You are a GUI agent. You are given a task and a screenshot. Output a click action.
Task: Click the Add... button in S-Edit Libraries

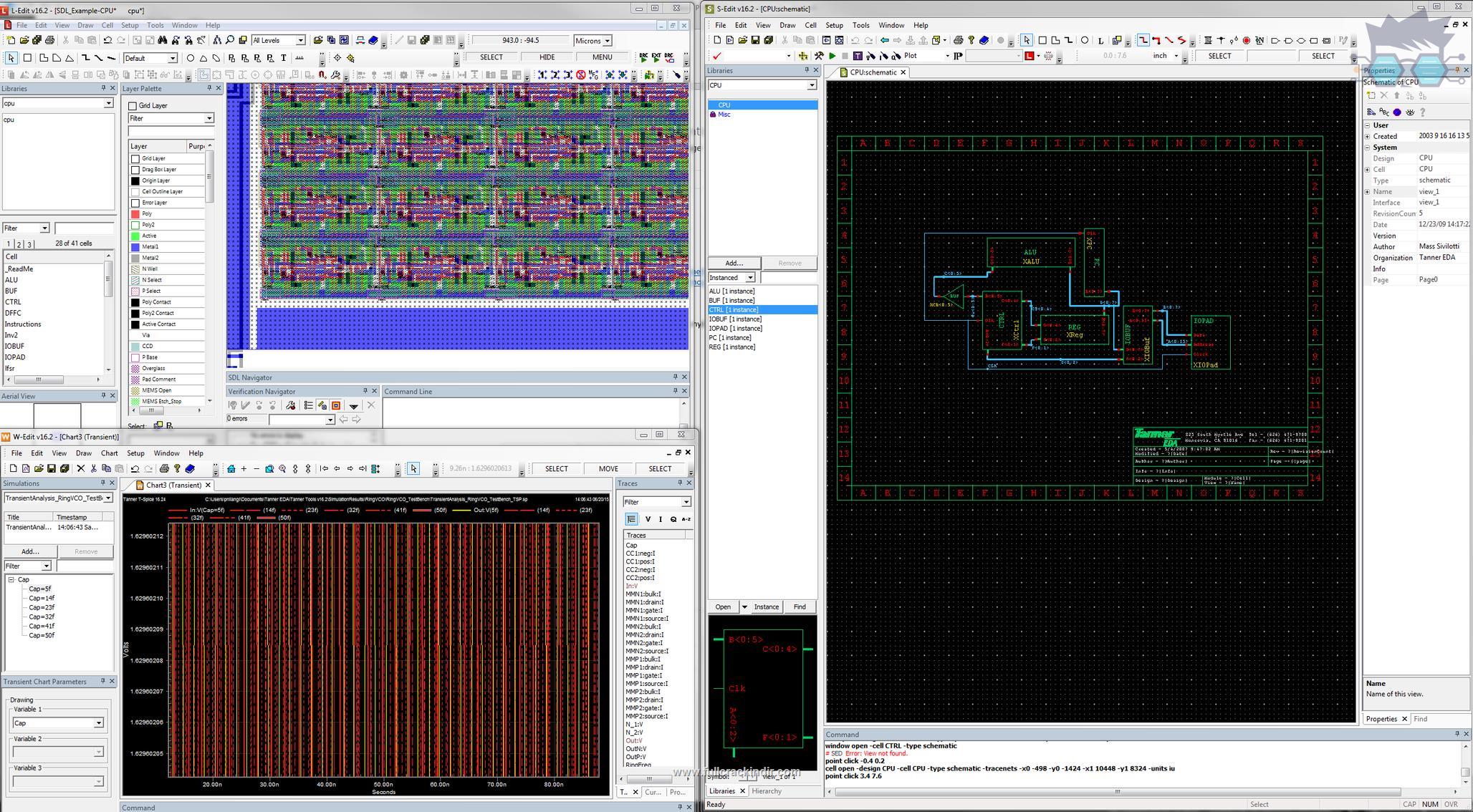tap(734, 263)
